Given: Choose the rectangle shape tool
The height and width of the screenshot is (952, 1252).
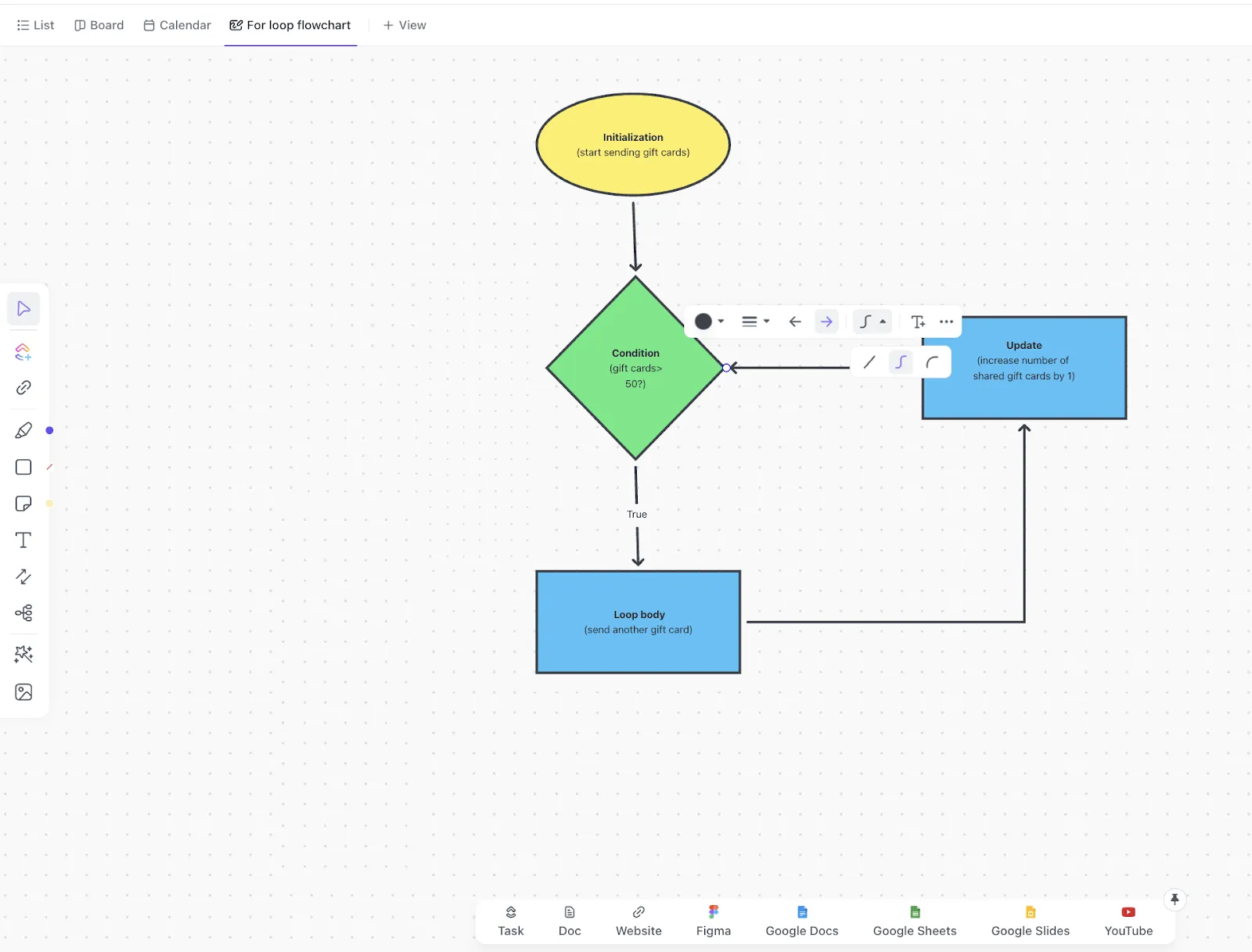Looking at the screenshot, I should click(23, 467).
